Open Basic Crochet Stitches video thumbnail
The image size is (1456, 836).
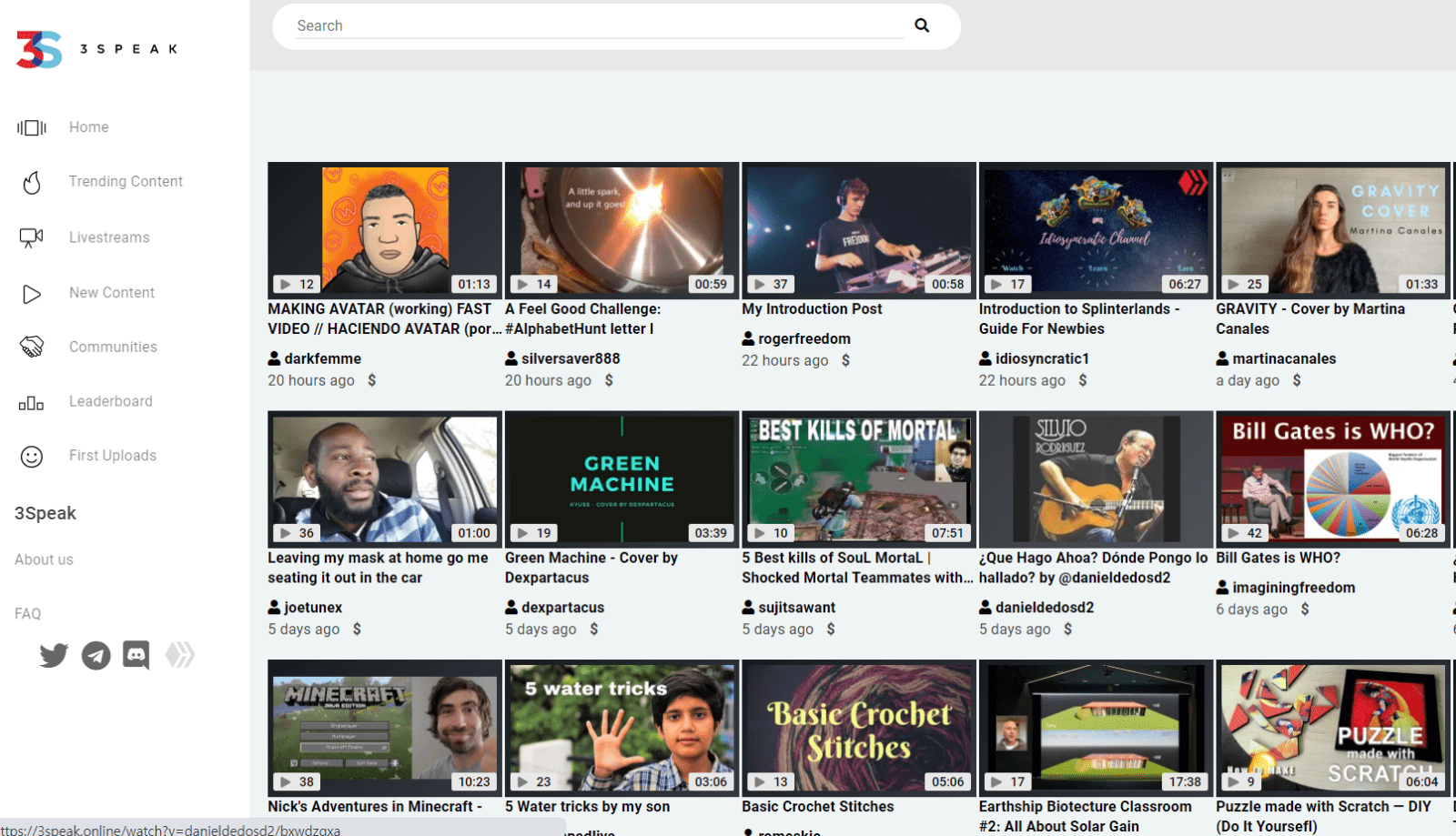tap(858, 727)
